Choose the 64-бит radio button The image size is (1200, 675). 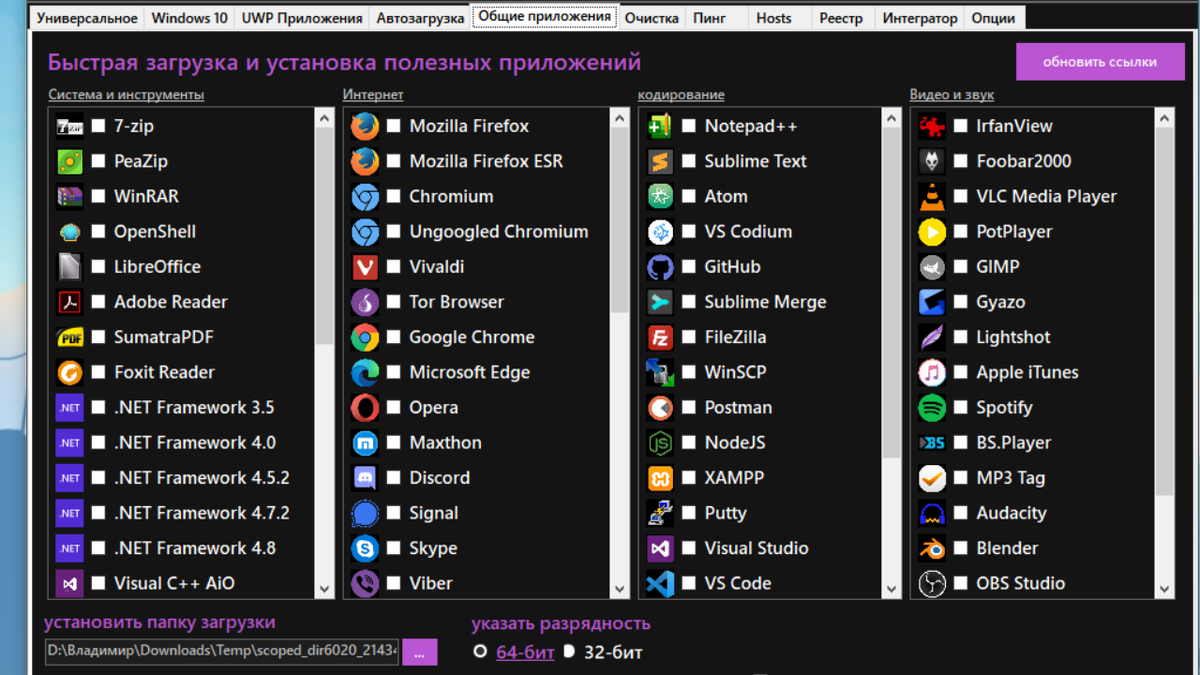click(480, 651)
